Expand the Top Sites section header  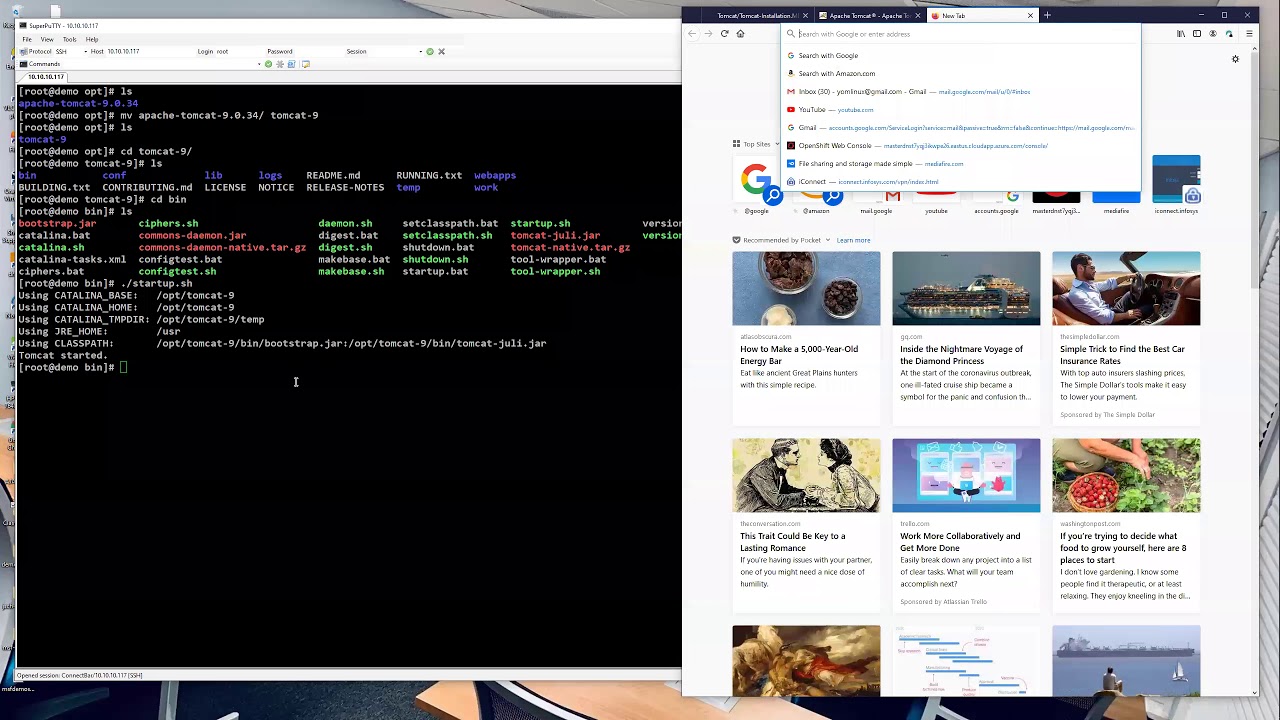tap(756, 144)
